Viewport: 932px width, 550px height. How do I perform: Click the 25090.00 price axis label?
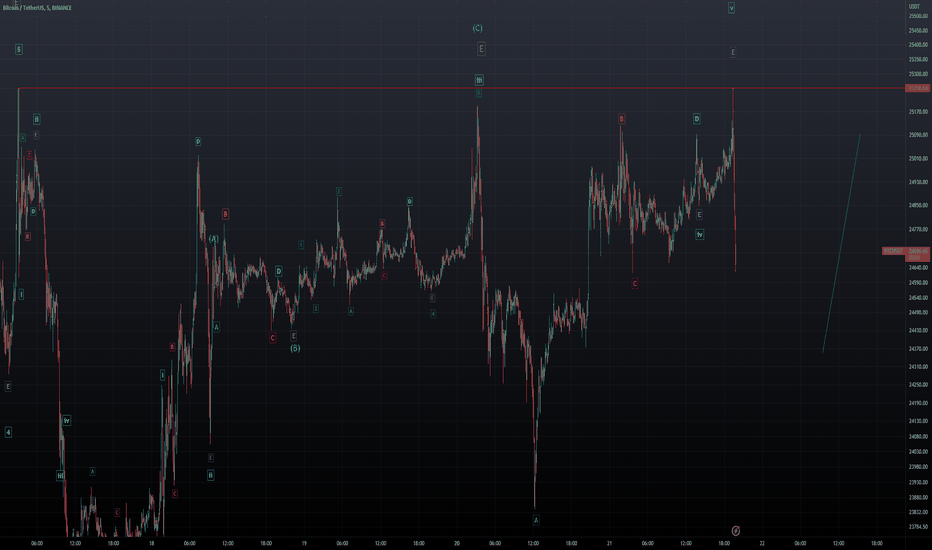918,135
